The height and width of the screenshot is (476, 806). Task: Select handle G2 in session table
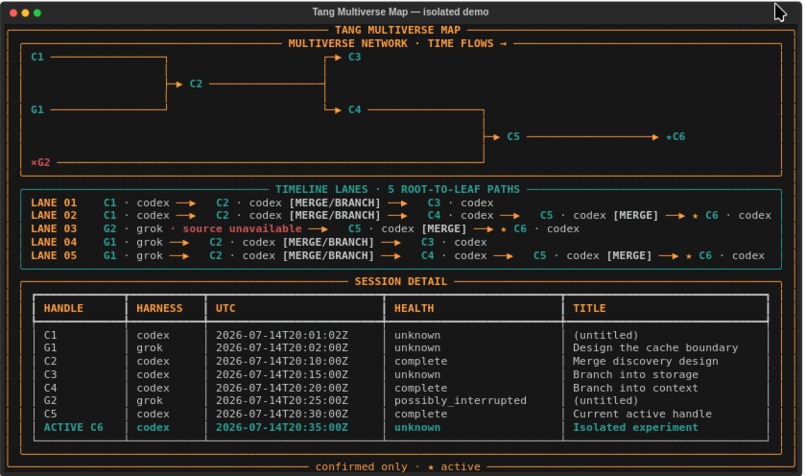(50, 401)
